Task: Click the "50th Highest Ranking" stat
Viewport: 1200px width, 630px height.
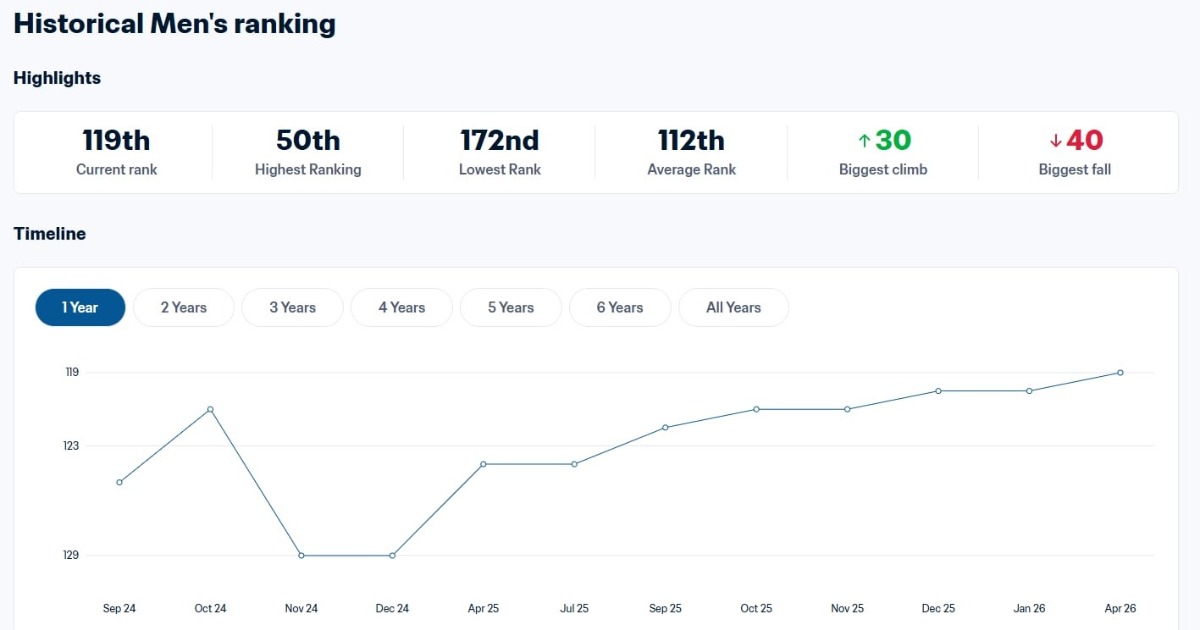Action: click(307, 152)
